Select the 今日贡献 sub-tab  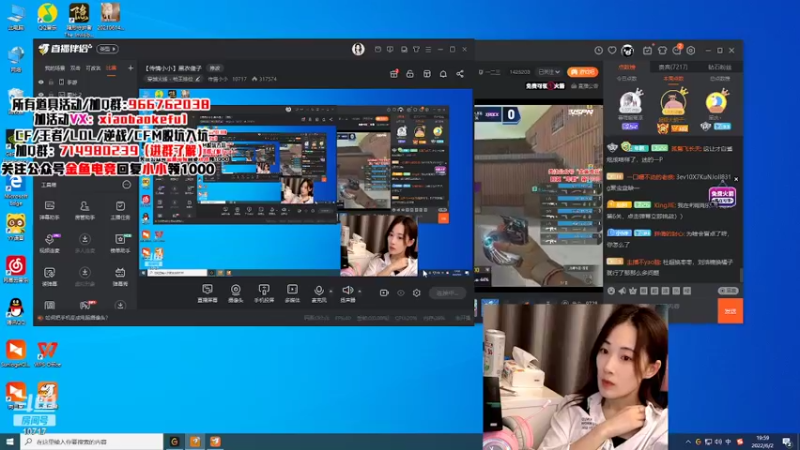pos(626,79)
